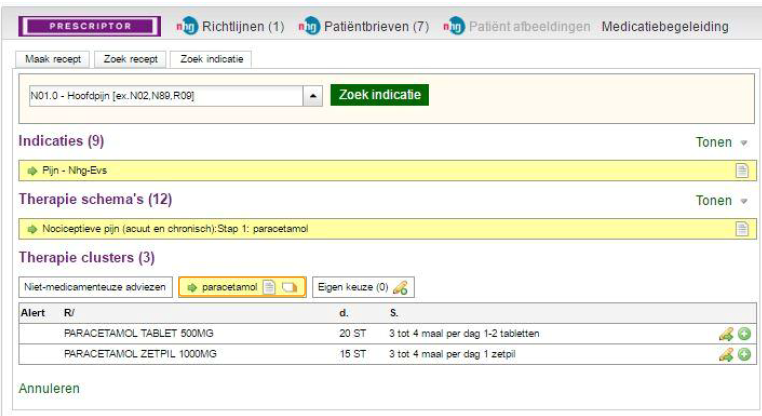The height and width of the screenshot is (416, 762).
Task: Open Medicatiebegeleiding link
Action: tap(665, 26)
